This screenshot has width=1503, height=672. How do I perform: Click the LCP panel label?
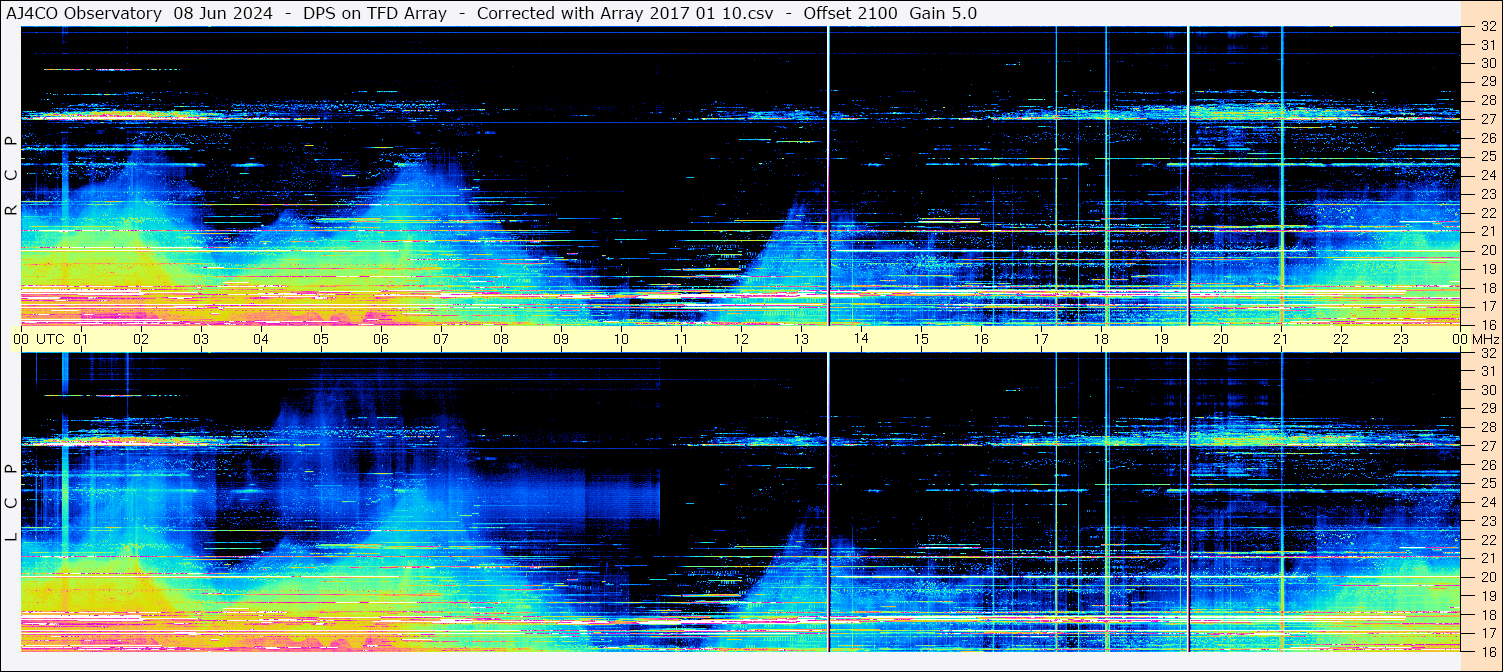[x=11, y=502]
